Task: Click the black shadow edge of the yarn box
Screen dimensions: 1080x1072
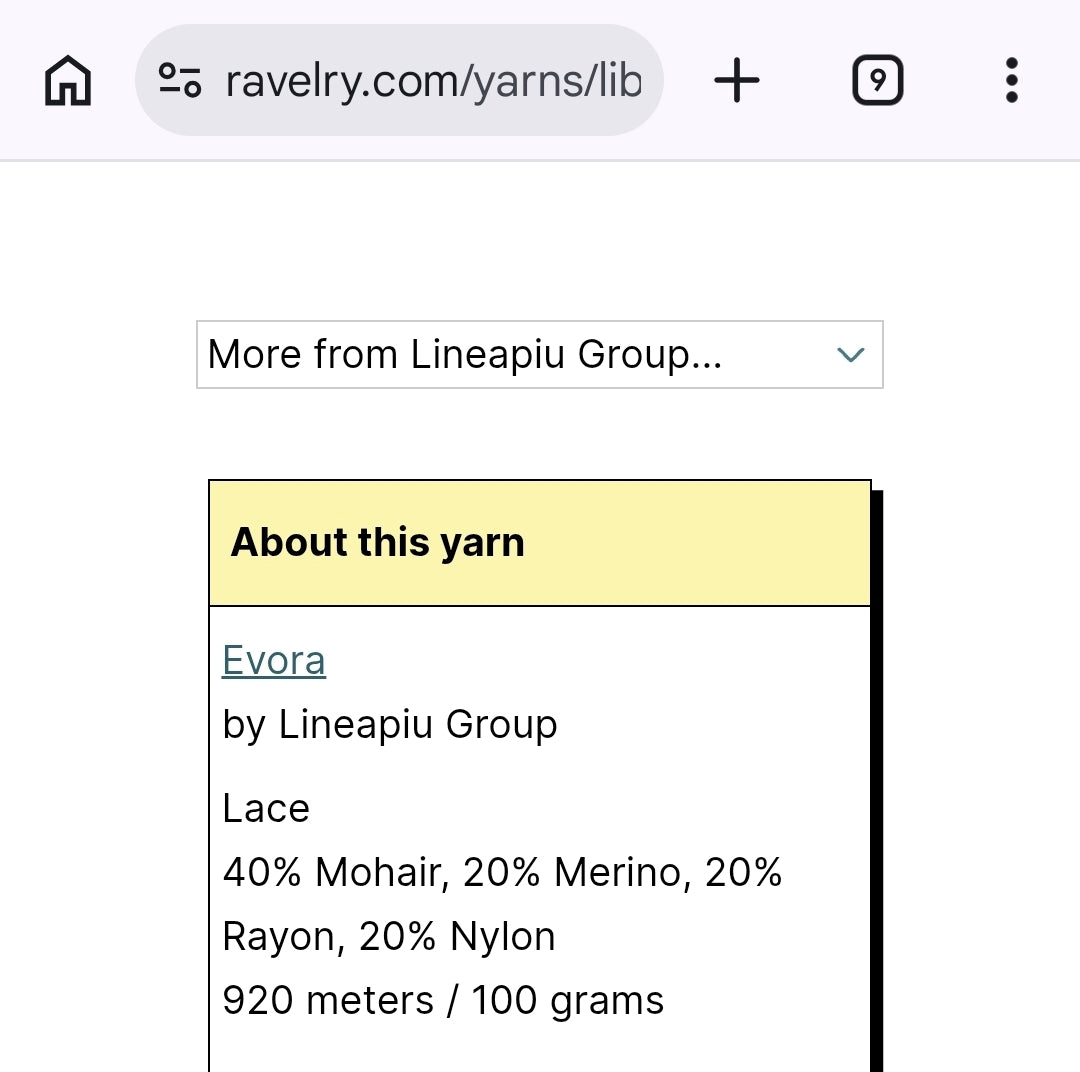Action: (877, 780)
